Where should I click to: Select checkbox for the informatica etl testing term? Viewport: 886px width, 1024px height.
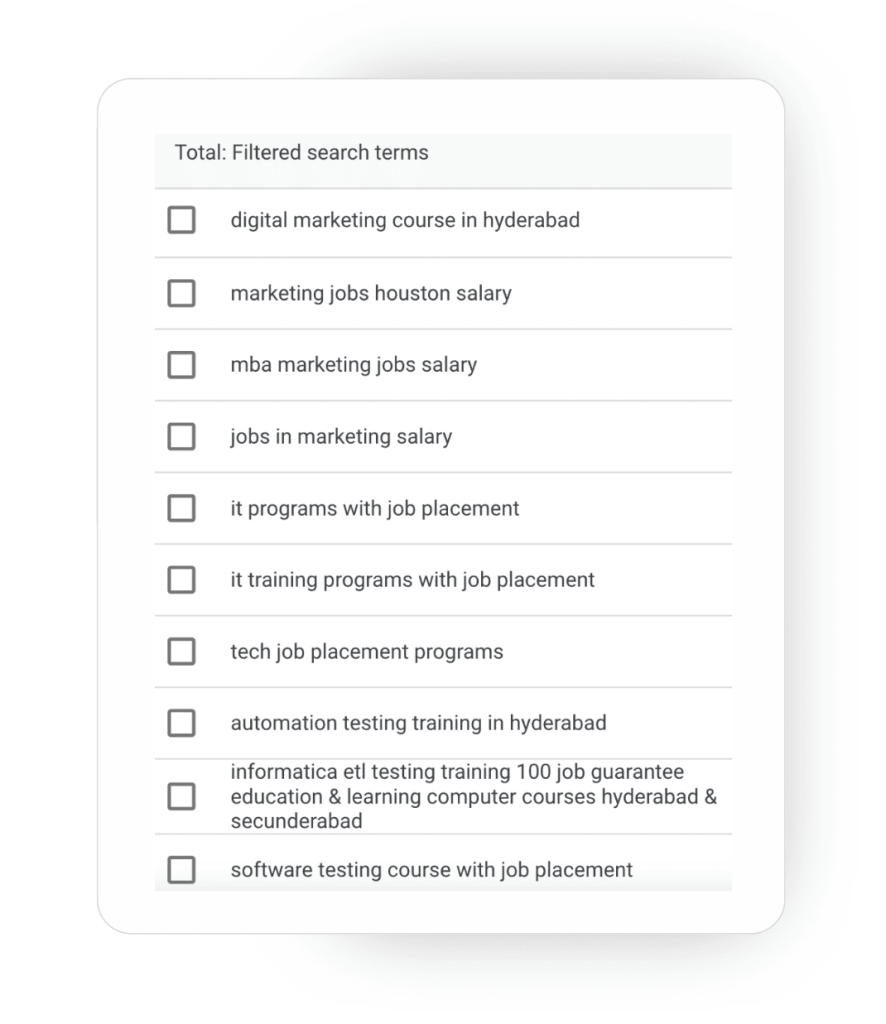pos(181,797)
